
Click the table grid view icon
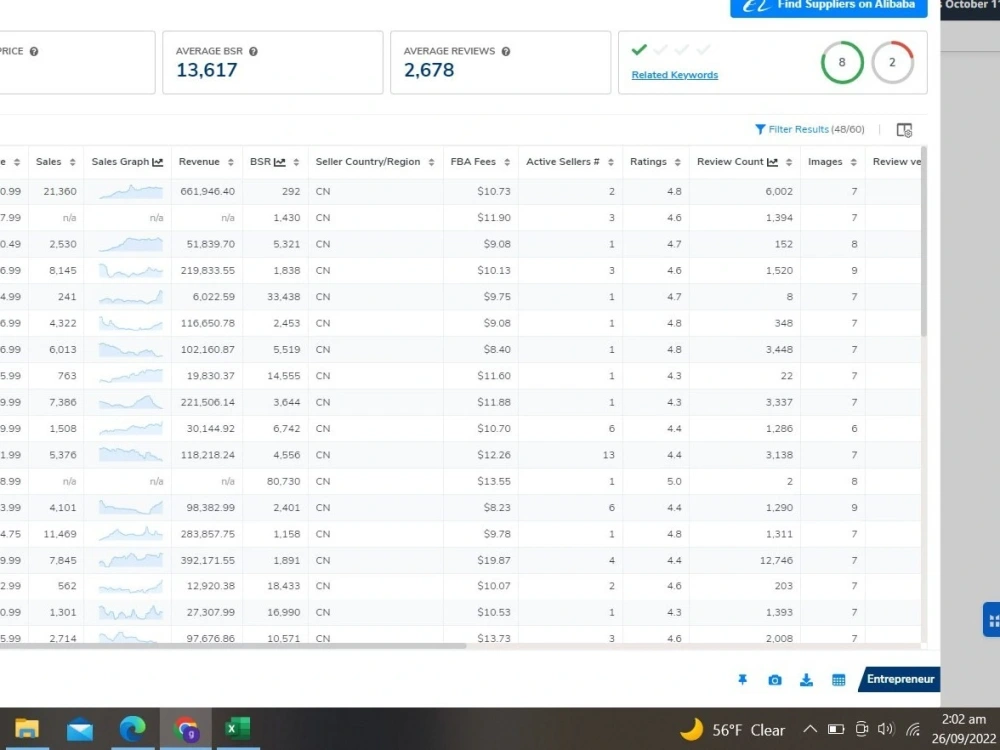[839, 680]
